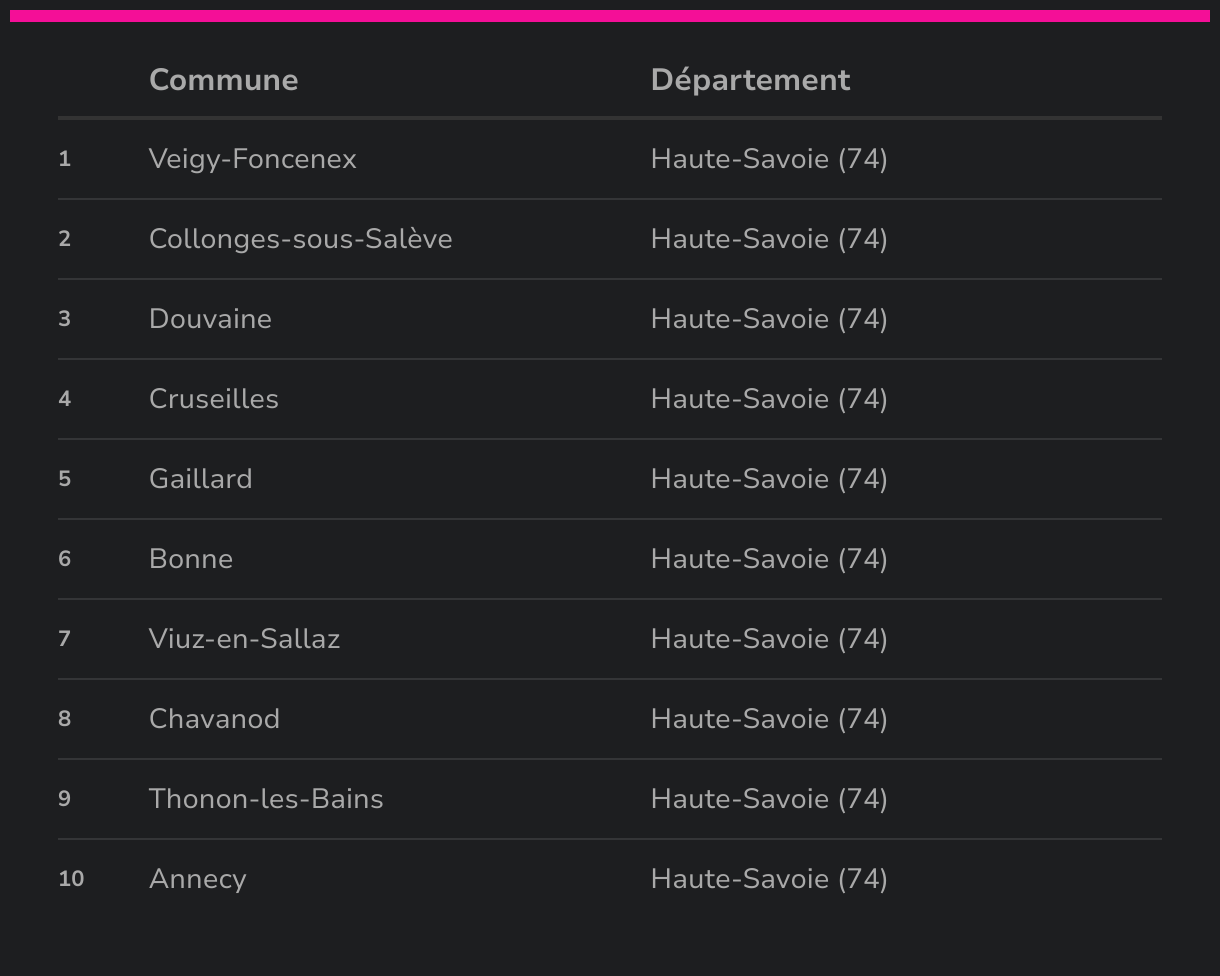Click the Haute-Savoie cell for Veigy-Foncenex
The height and width of the screenshot is (976, 1220).
tap(769, 159)
